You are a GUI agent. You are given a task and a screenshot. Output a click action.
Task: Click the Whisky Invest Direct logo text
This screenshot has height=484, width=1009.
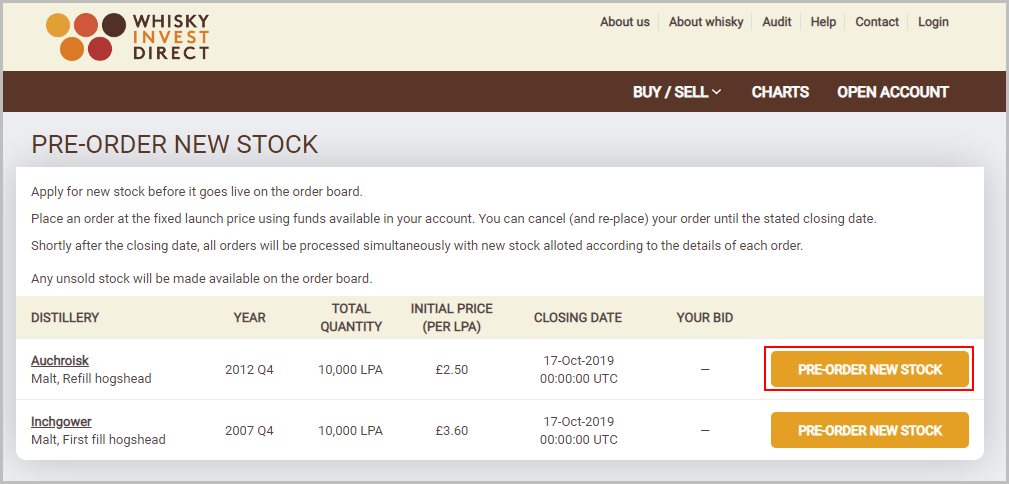click(x=171, y=37)
